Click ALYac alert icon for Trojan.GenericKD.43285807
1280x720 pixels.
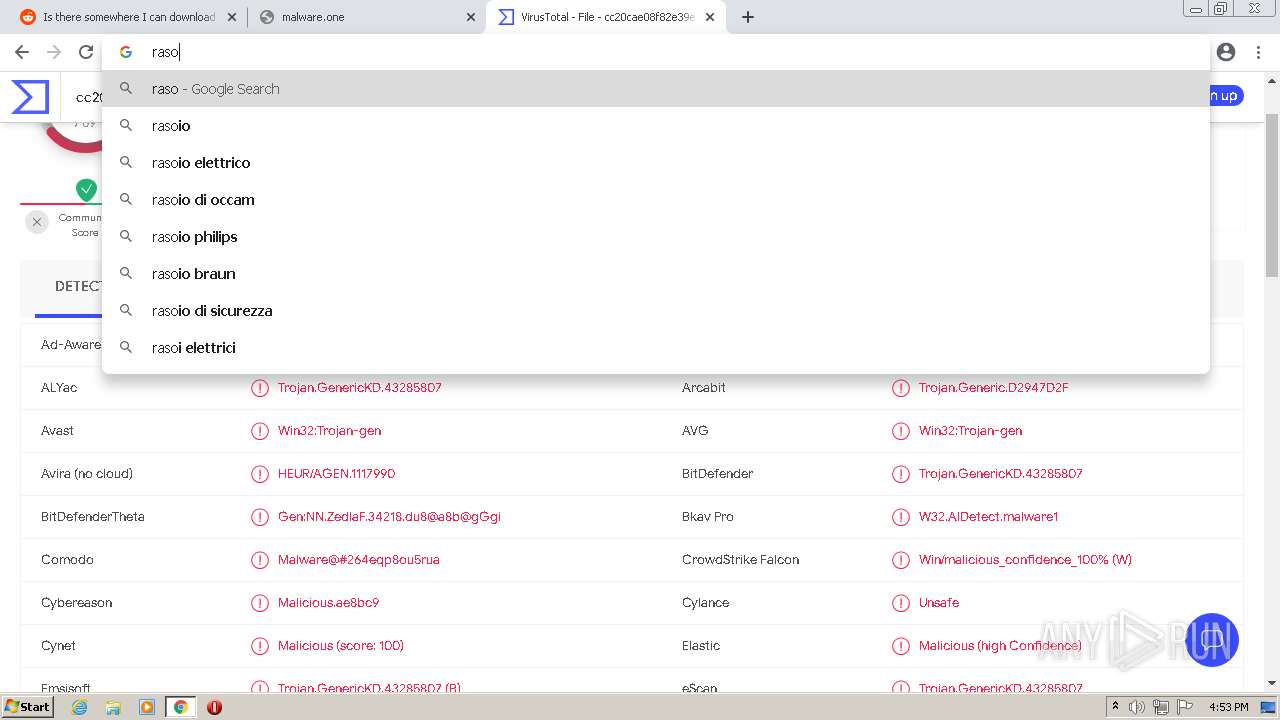pos(260,388)
